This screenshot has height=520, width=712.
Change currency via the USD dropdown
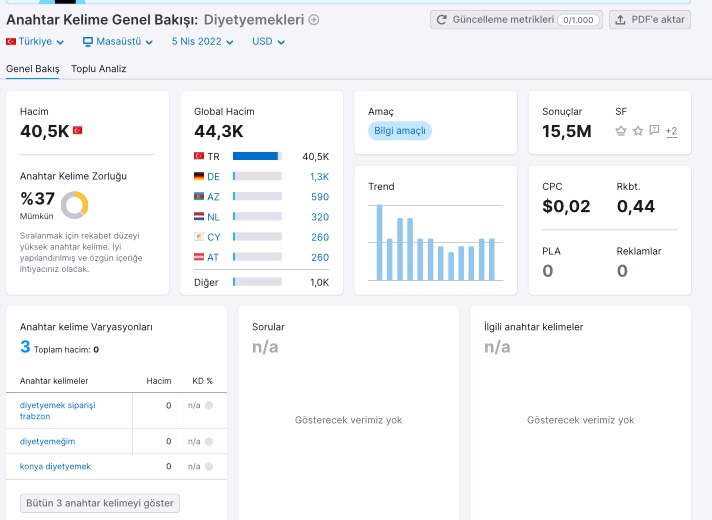[x=268, y=42]
